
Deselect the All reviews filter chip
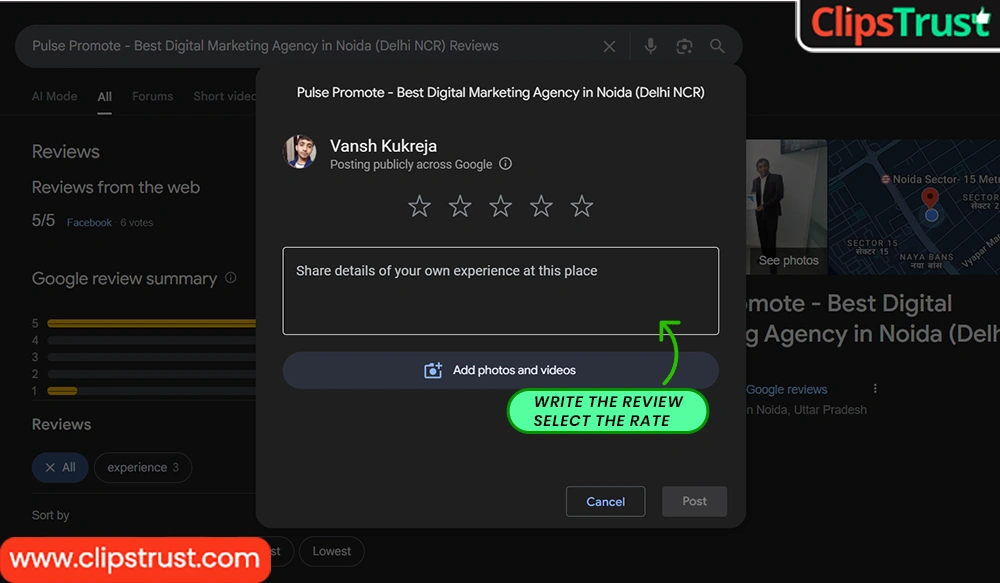click(x=60, y=467)
